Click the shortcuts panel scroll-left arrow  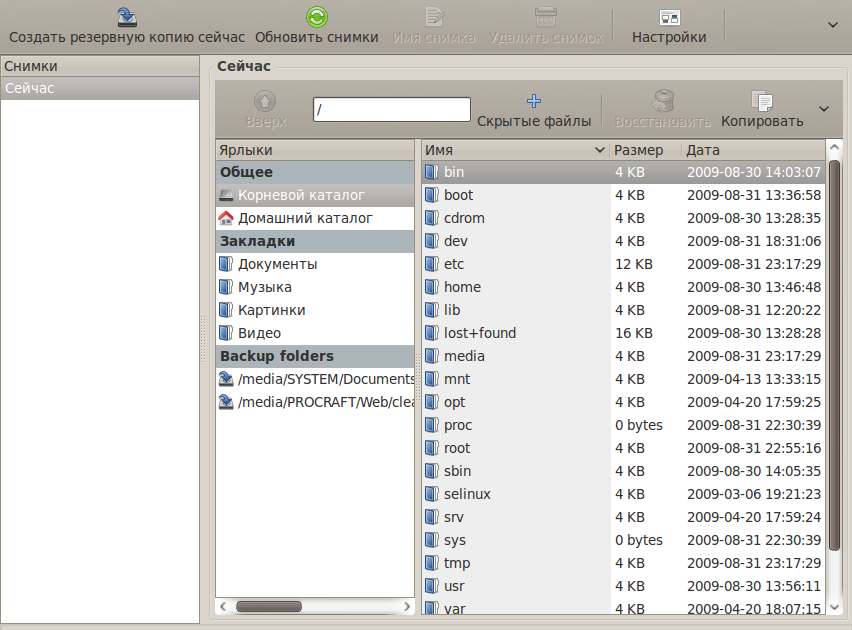click(223, 606)
